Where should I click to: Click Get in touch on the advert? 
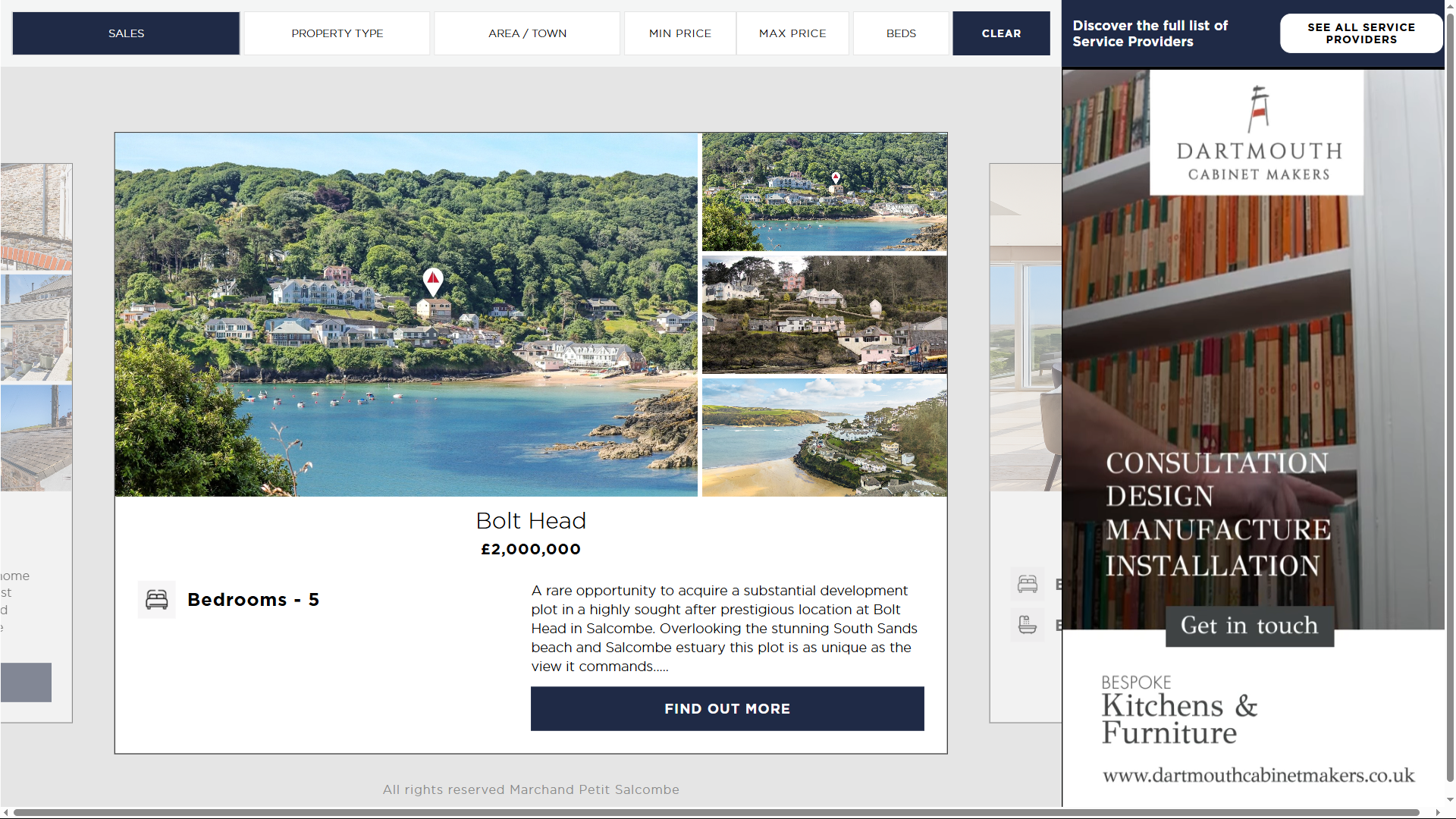[1250, 626]
